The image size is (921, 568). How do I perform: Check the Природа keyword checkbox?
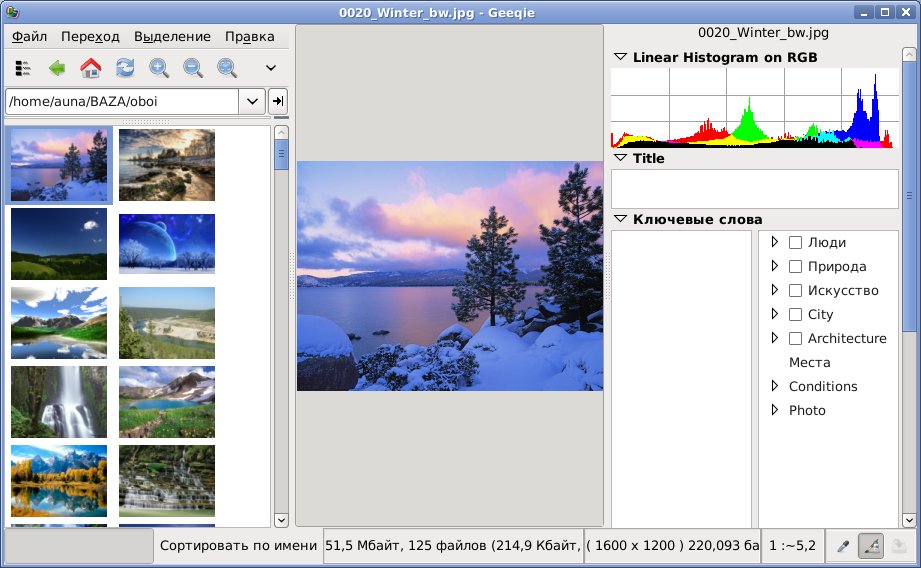[x=795, y=267]
